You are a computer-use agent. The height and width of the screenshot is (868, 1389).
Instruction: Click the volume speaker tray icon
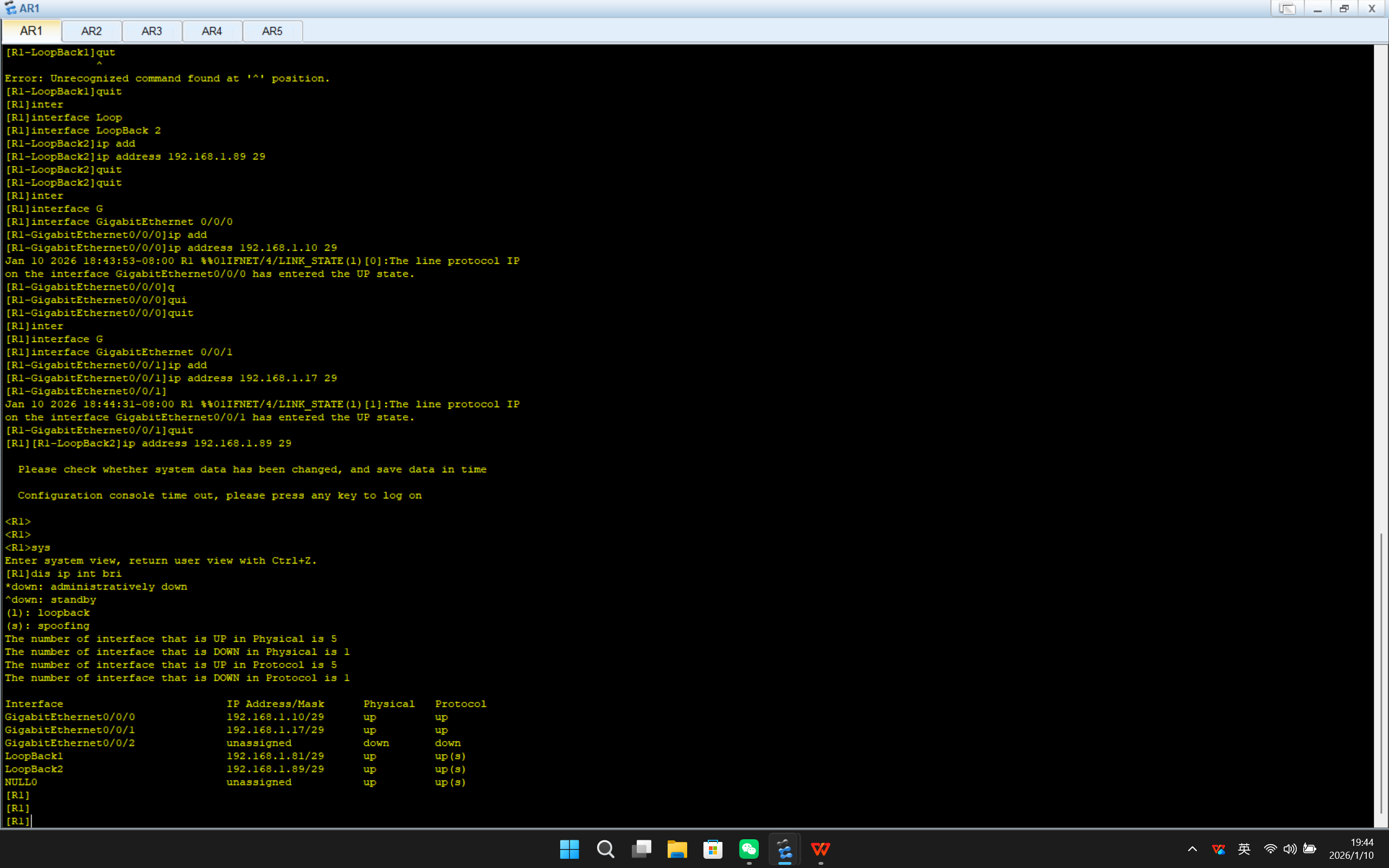(1290, 849)
